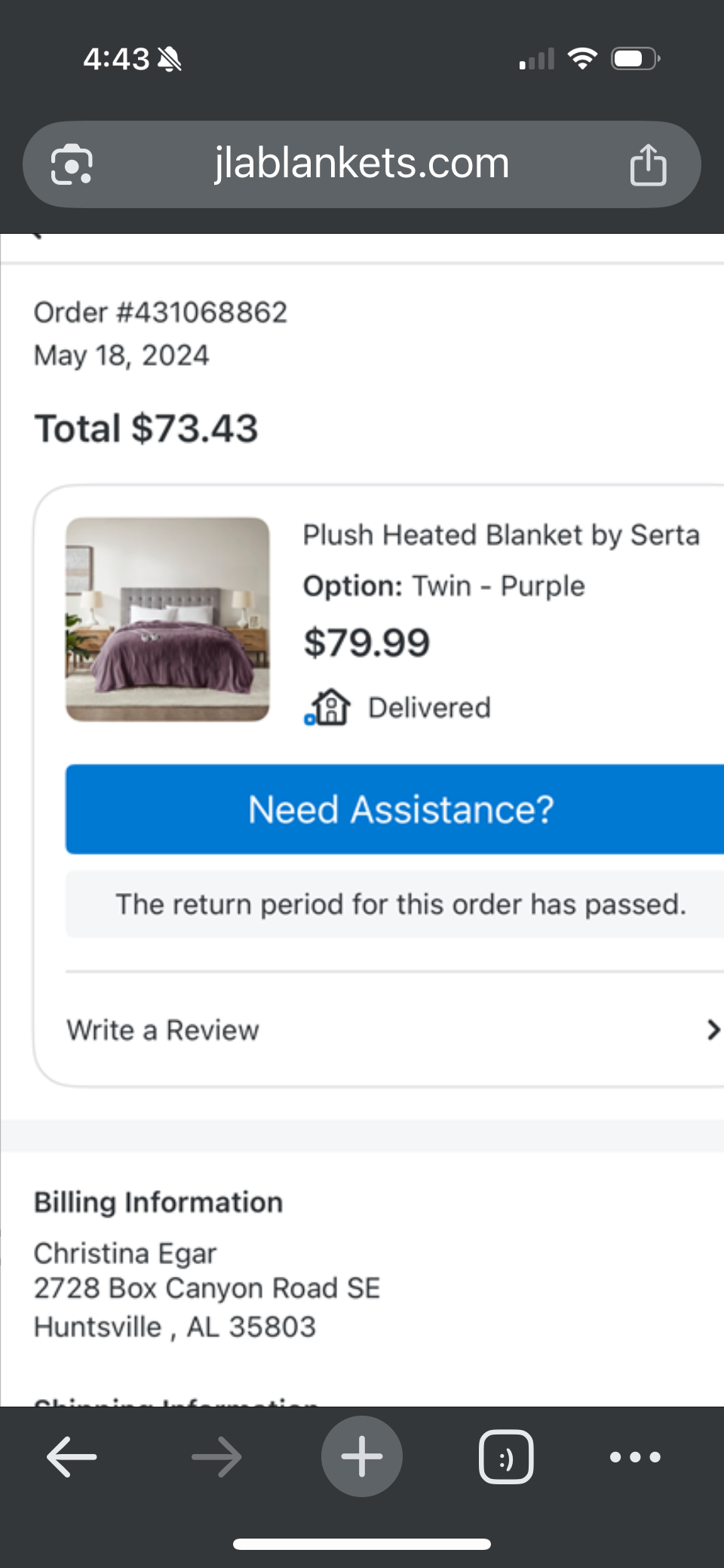This screenshot has width=724, height=1568.
Task: Open Plush Heated Blanket by Serta title
Action: coord(502,535)
